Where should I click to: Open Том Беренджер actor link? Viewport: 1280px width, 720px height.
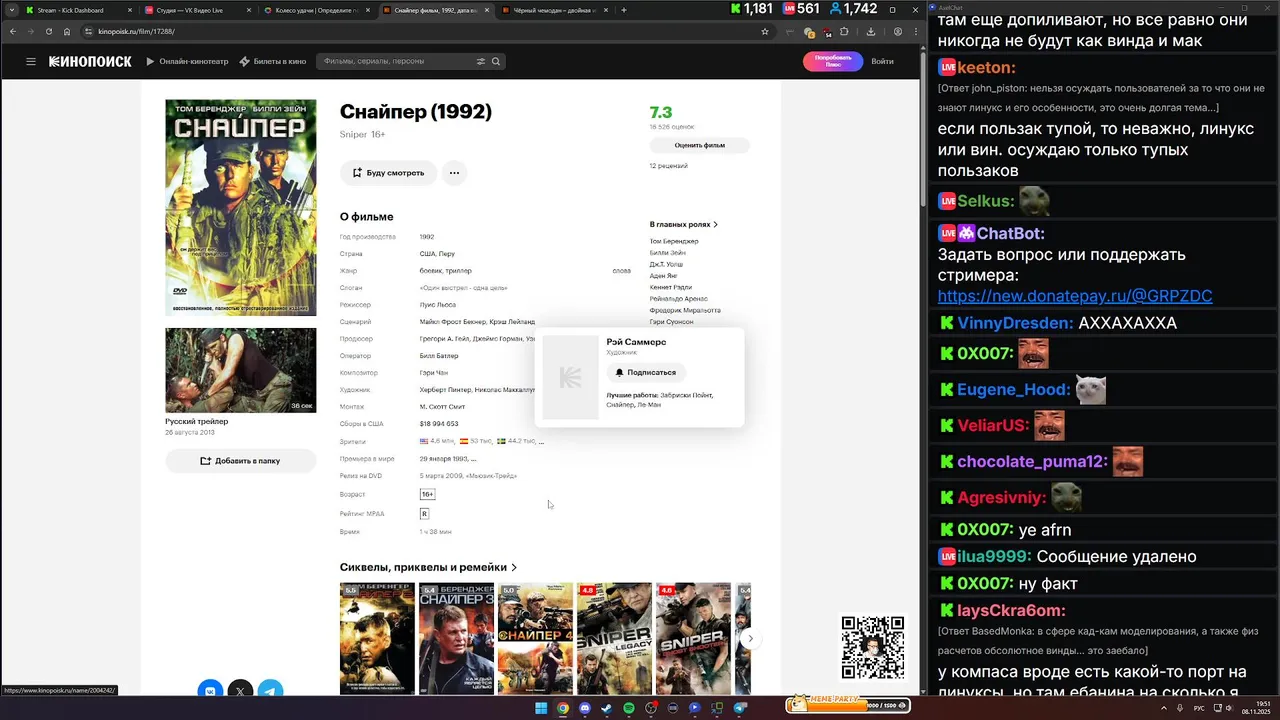[674, 241]
